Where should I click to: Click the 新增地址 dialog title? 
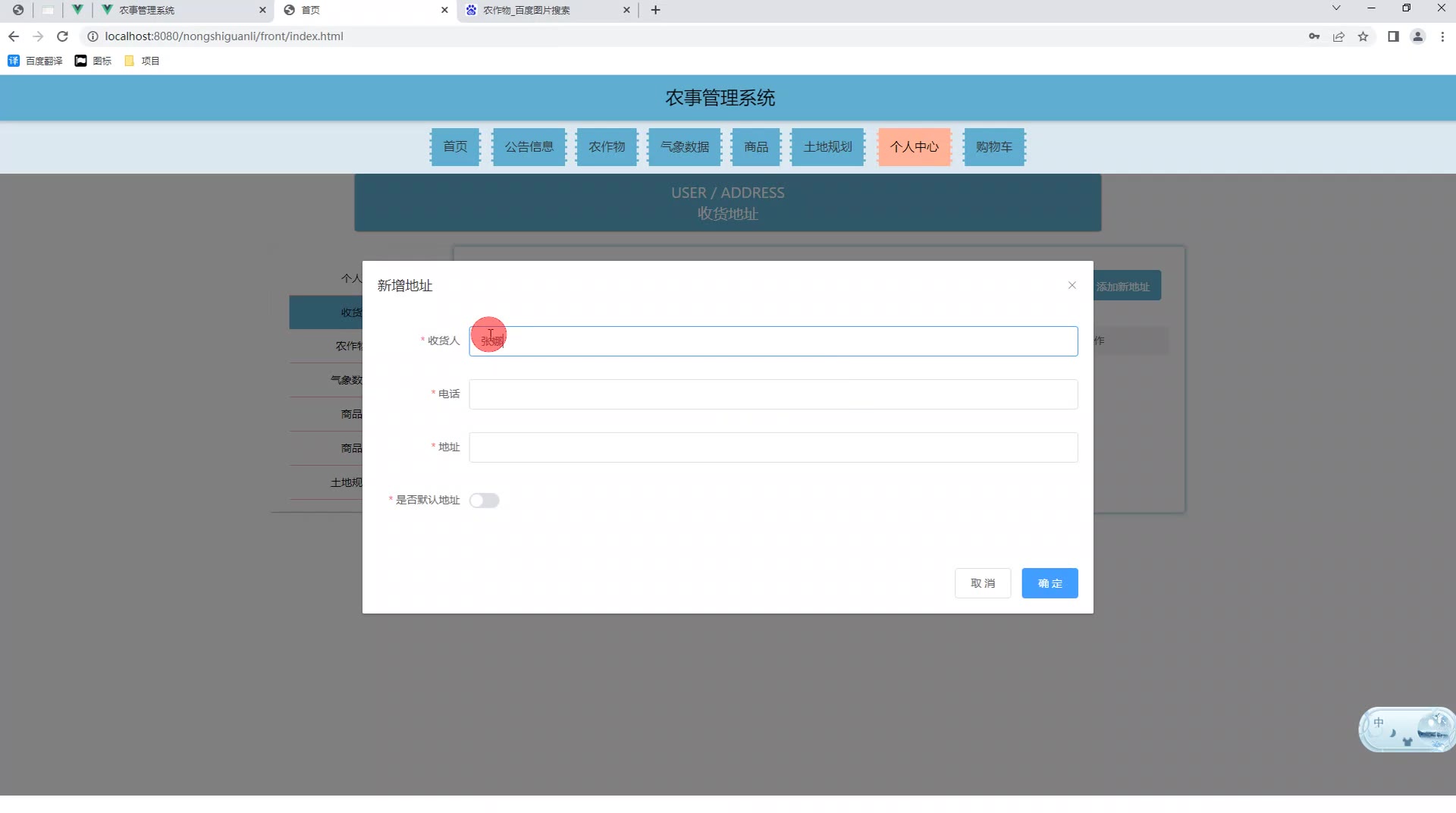pyautogui.click(x=405, y=286)
